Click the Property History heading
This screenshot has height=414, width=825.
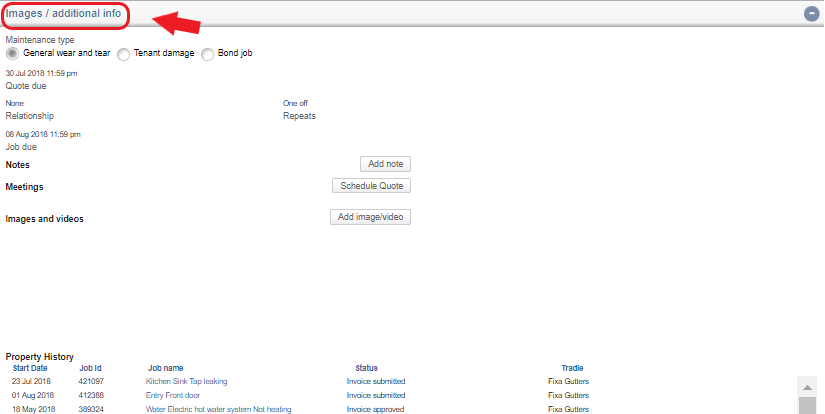coord(39,357)
